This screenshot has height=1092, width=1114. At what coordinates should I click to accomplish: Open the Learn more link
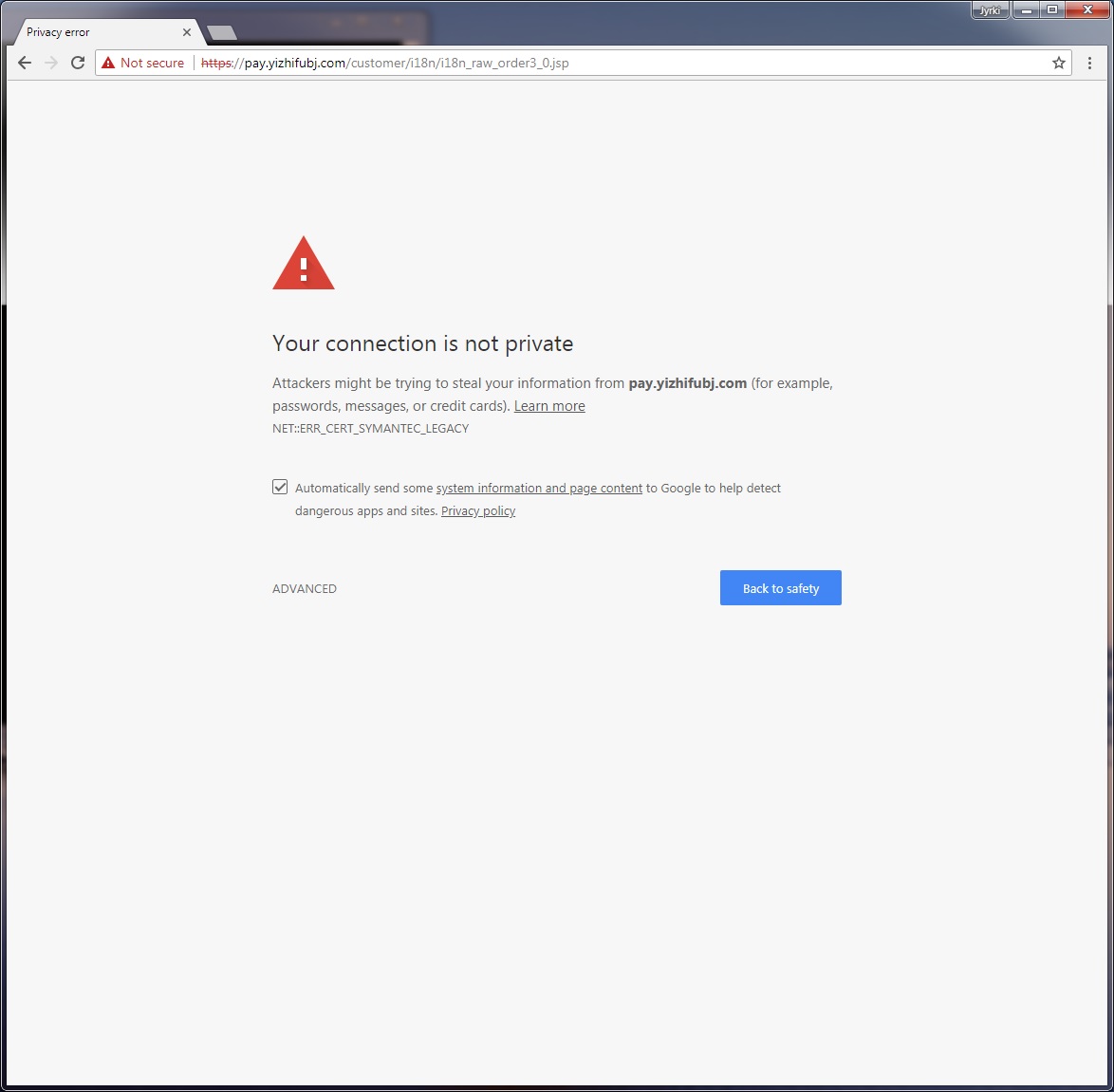[x=549, y=406]
